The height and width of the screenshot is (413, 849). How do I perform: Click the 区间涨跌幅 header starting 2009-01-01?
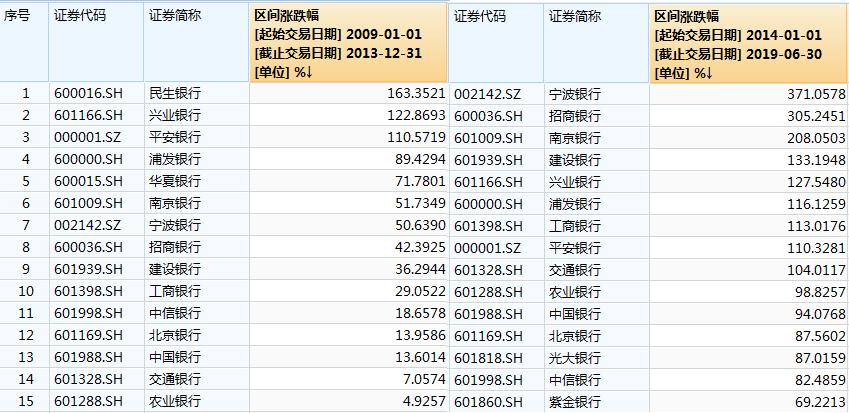click(349, 44)
